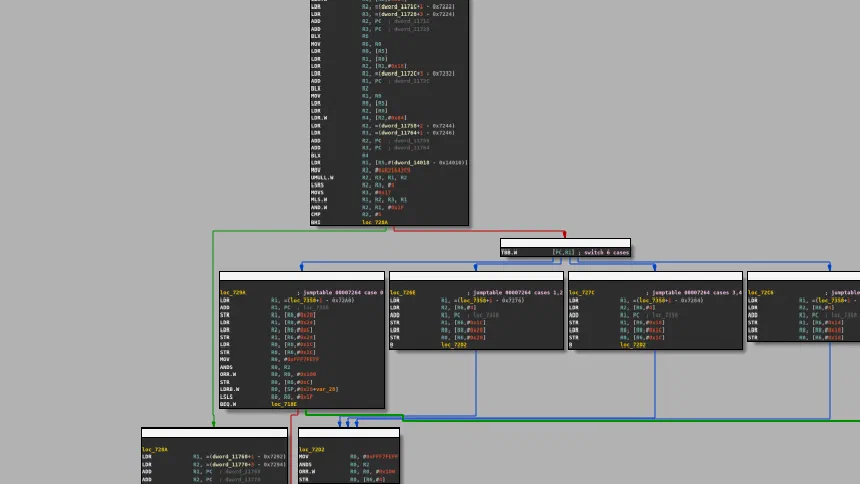Select the loc_729A block label
860x484 pixels.
coord(233,293)
